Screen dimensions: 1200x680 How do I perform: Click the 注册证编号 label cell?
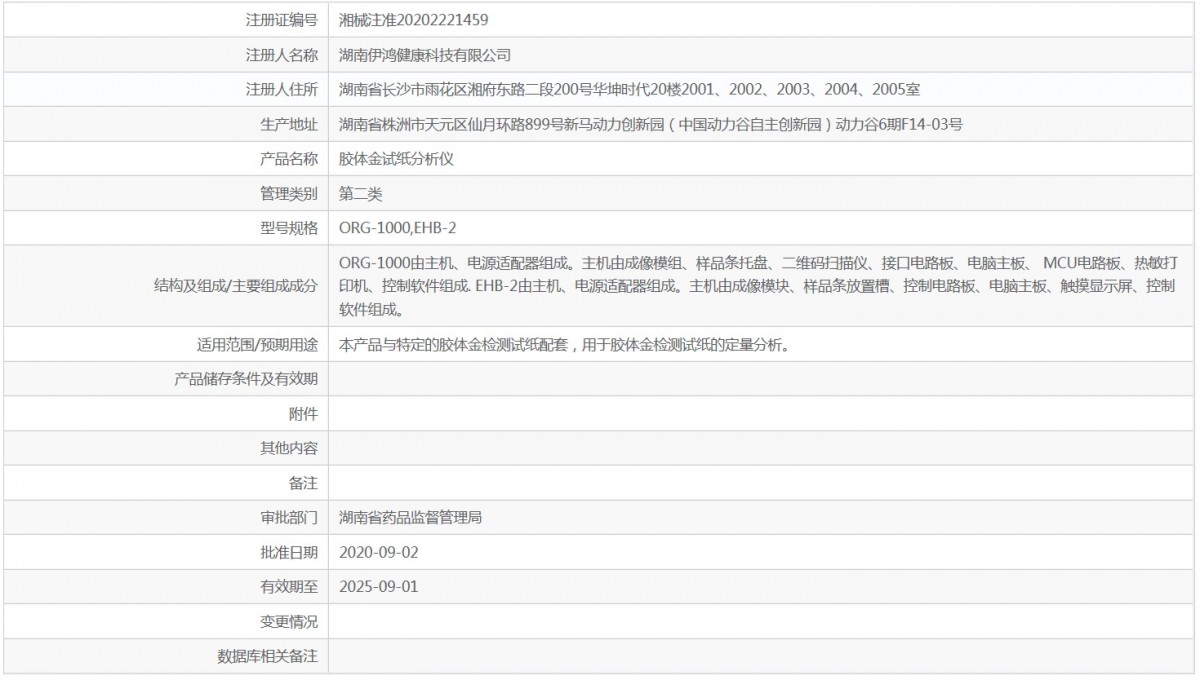tap(164, 19)
